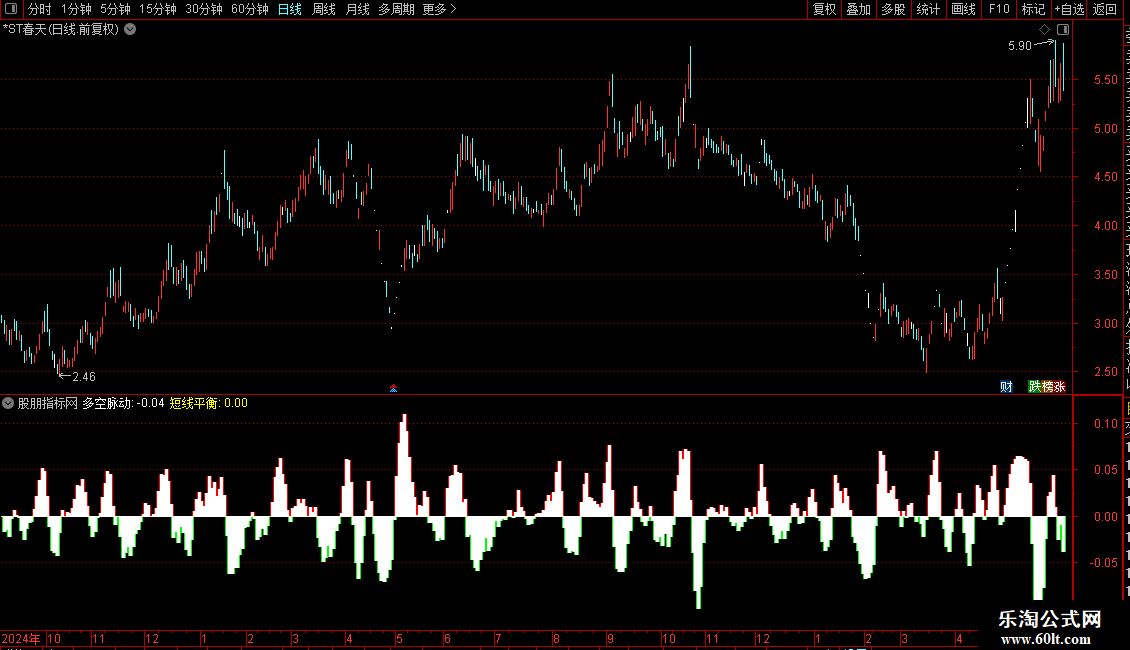1130x650 pixels.
Task: Click the diamond icon in chart corner
Action: click(x=1044, y=30)
